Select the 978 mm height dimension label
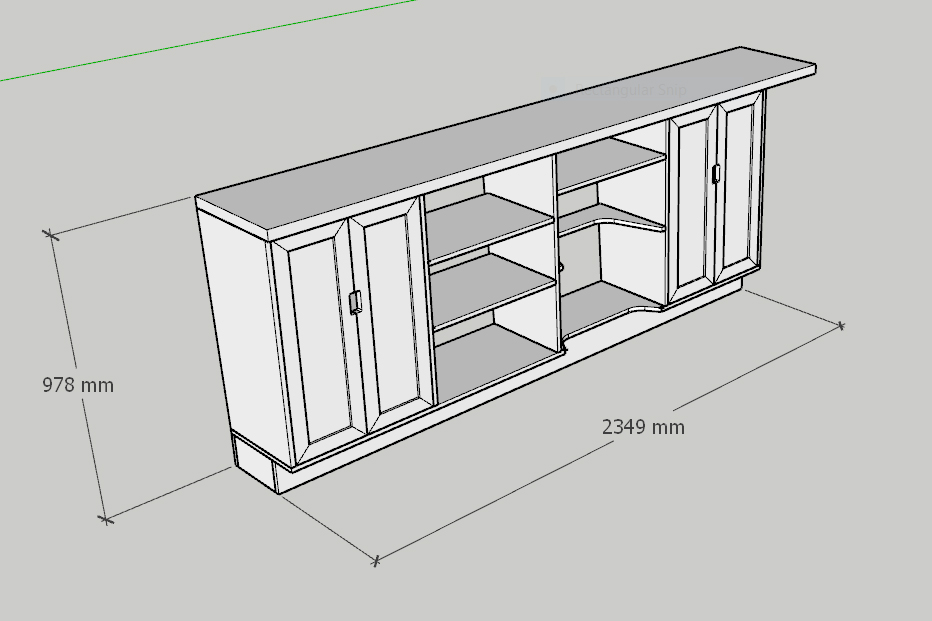Viewport: 932px width, 621px height. (78, 385)
